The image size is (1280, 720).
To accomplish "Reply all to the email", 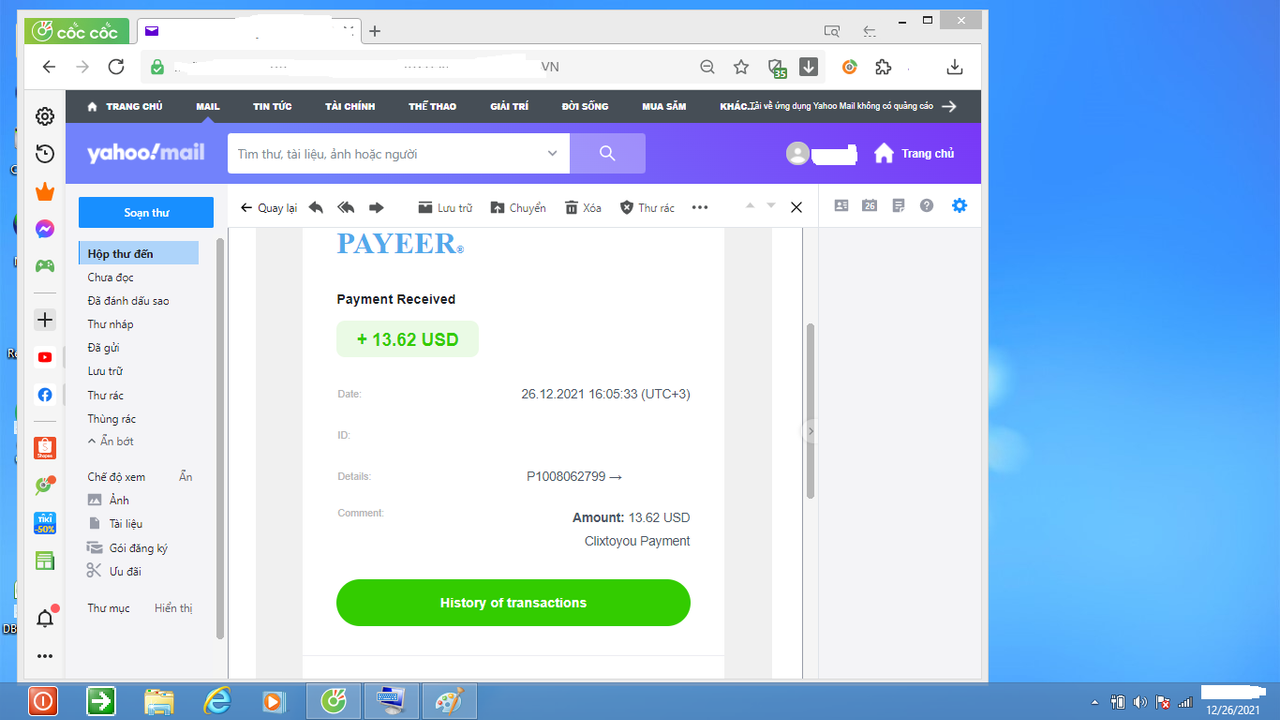I will (x=346, y=207).
